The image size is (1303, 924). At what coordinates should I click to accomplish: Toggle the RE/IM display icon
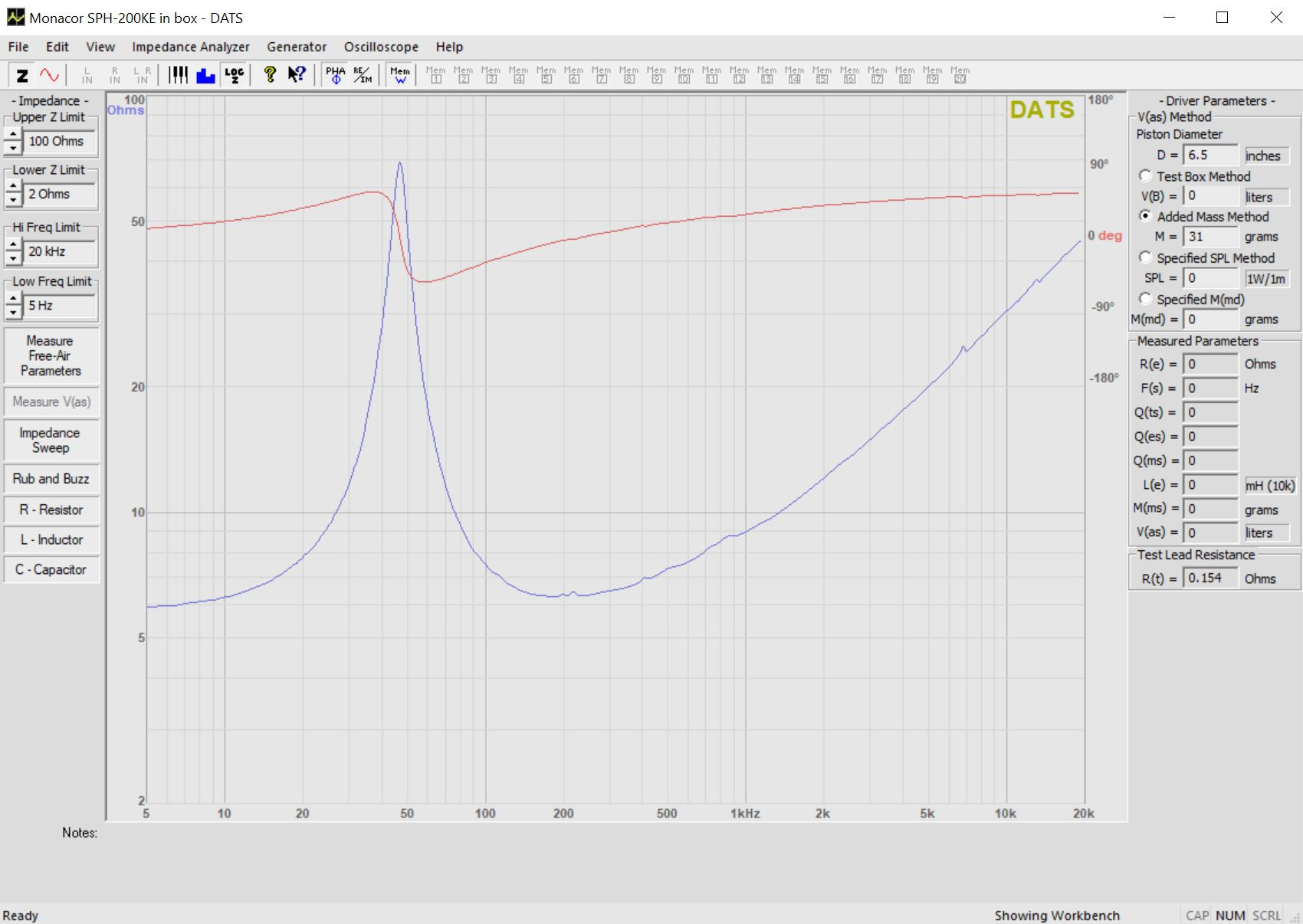point(363,75)
